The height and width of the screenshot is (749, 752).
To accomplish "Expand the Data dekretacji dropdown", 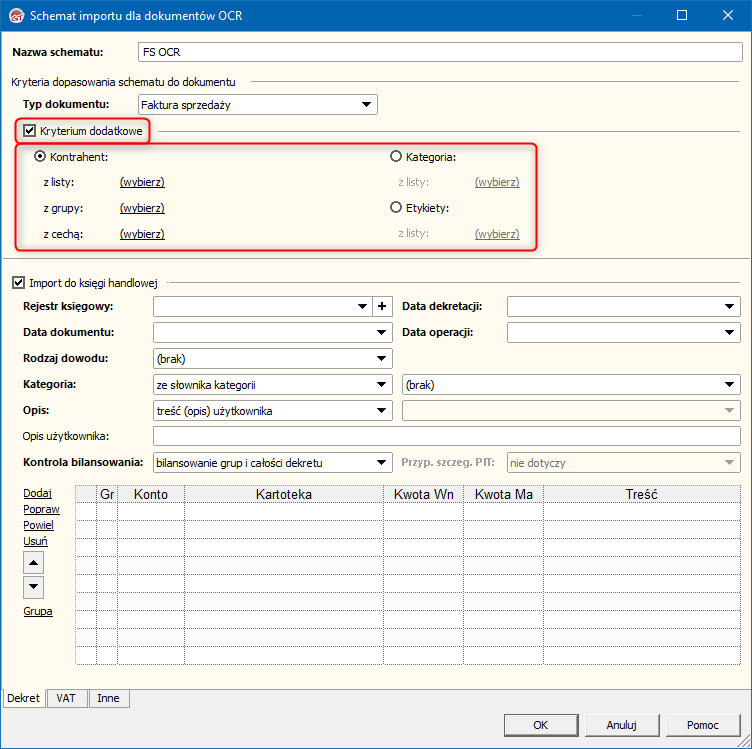I will point(730,307).
